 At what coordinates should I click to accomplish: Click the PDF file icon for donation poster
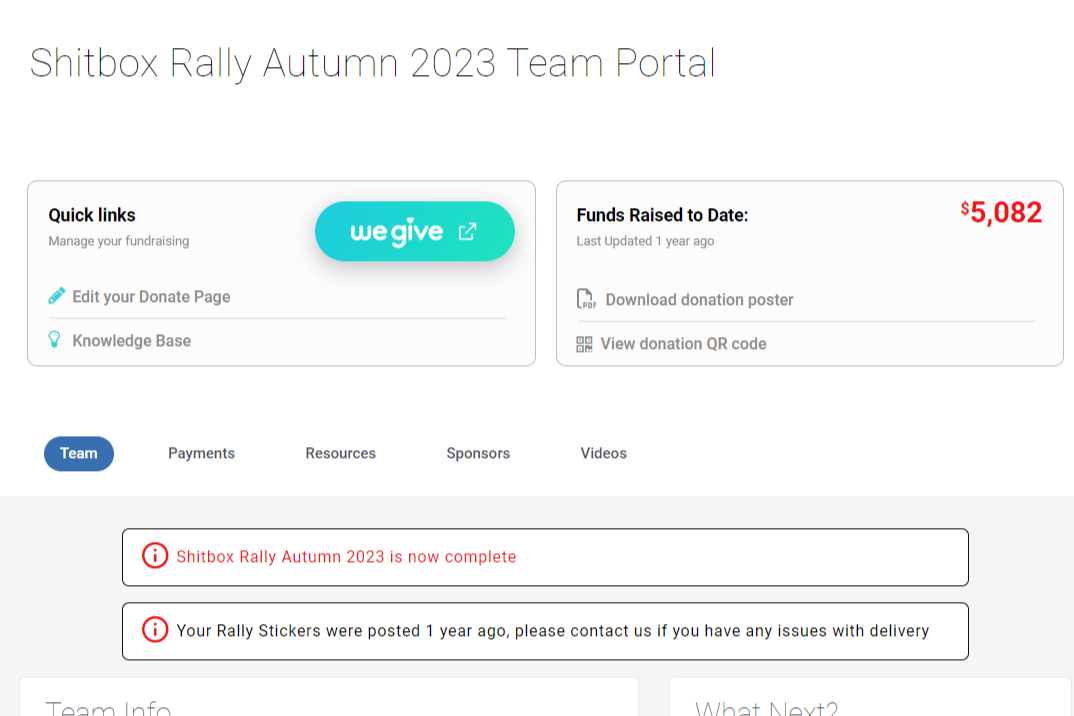[586, 299]
